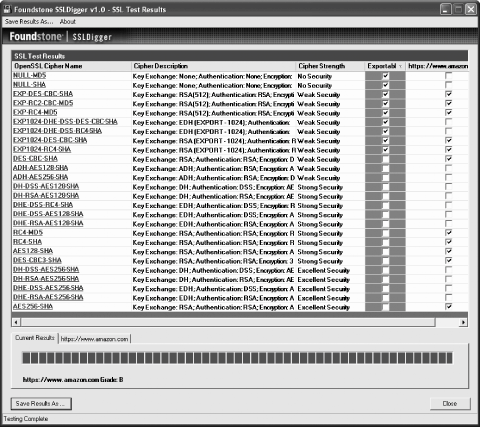Image resolution: width=481 pixels, height=427 pixels.
Task: Open the About menu
Action: 68,22
